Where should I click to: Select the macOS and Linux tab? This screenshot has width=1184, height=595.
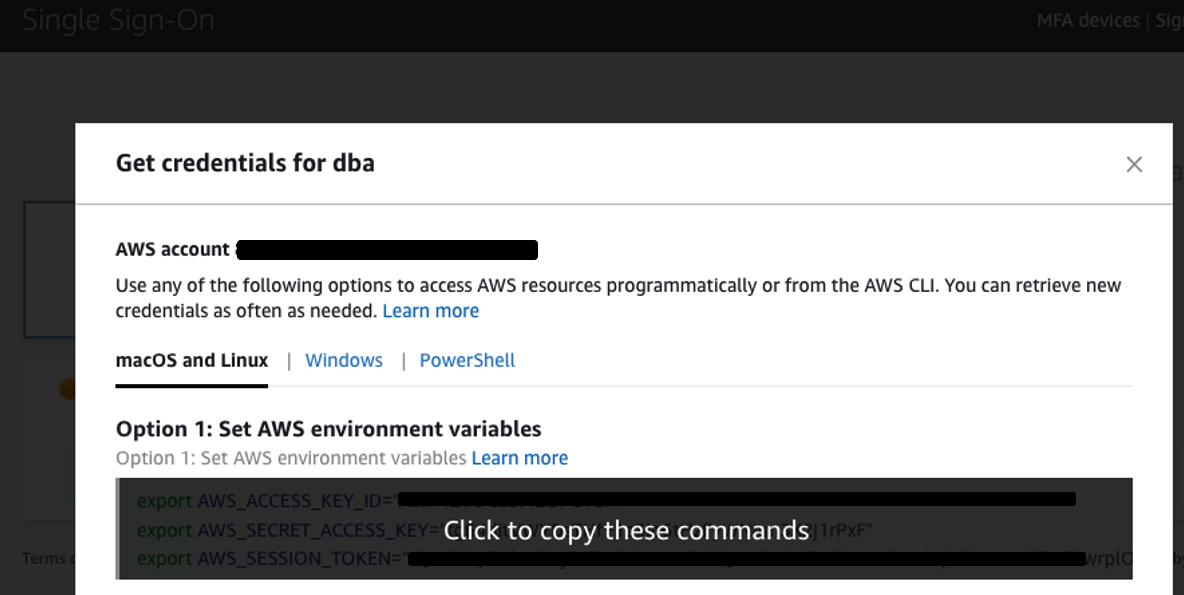pos(192,361)
